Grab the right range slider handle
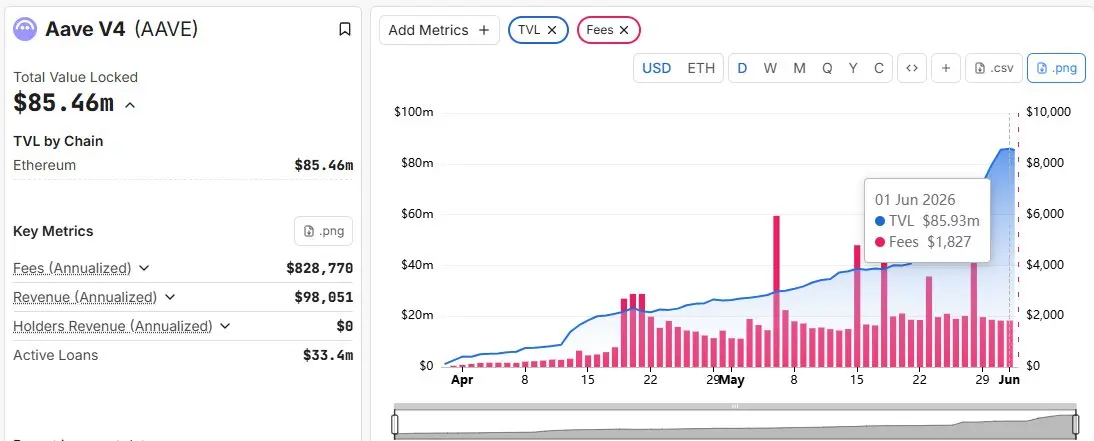This screenshot has width=1094, height=441. pos(1076,424)
